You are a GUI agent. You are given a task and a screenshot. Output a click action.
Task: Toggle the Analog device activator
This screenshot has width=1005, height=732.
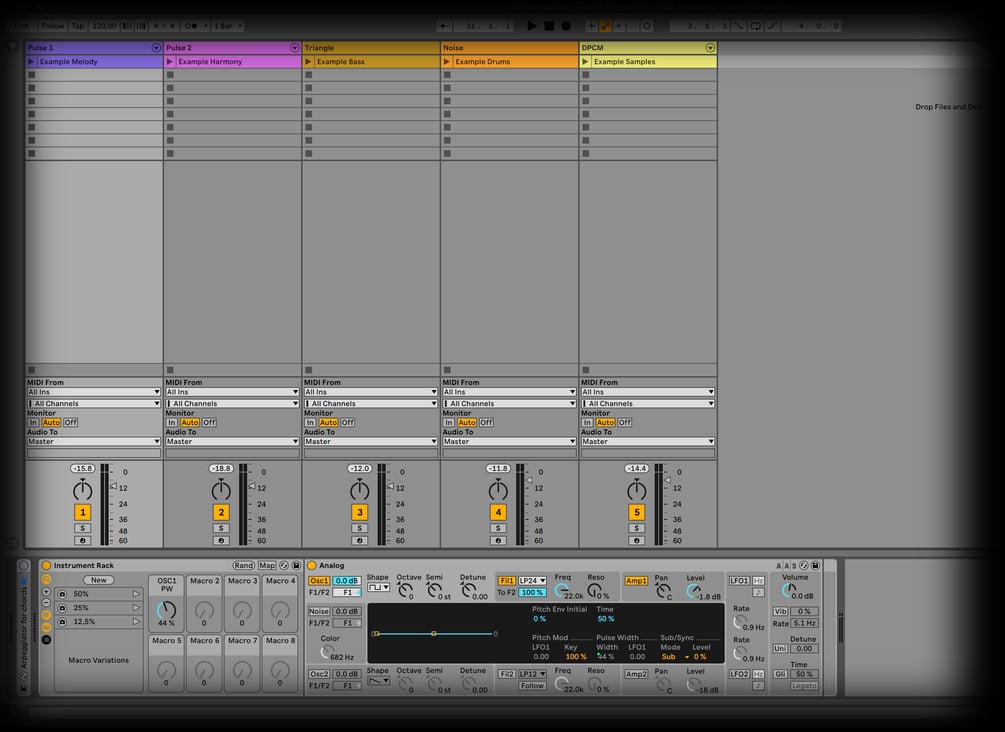(x=312, y=565)
